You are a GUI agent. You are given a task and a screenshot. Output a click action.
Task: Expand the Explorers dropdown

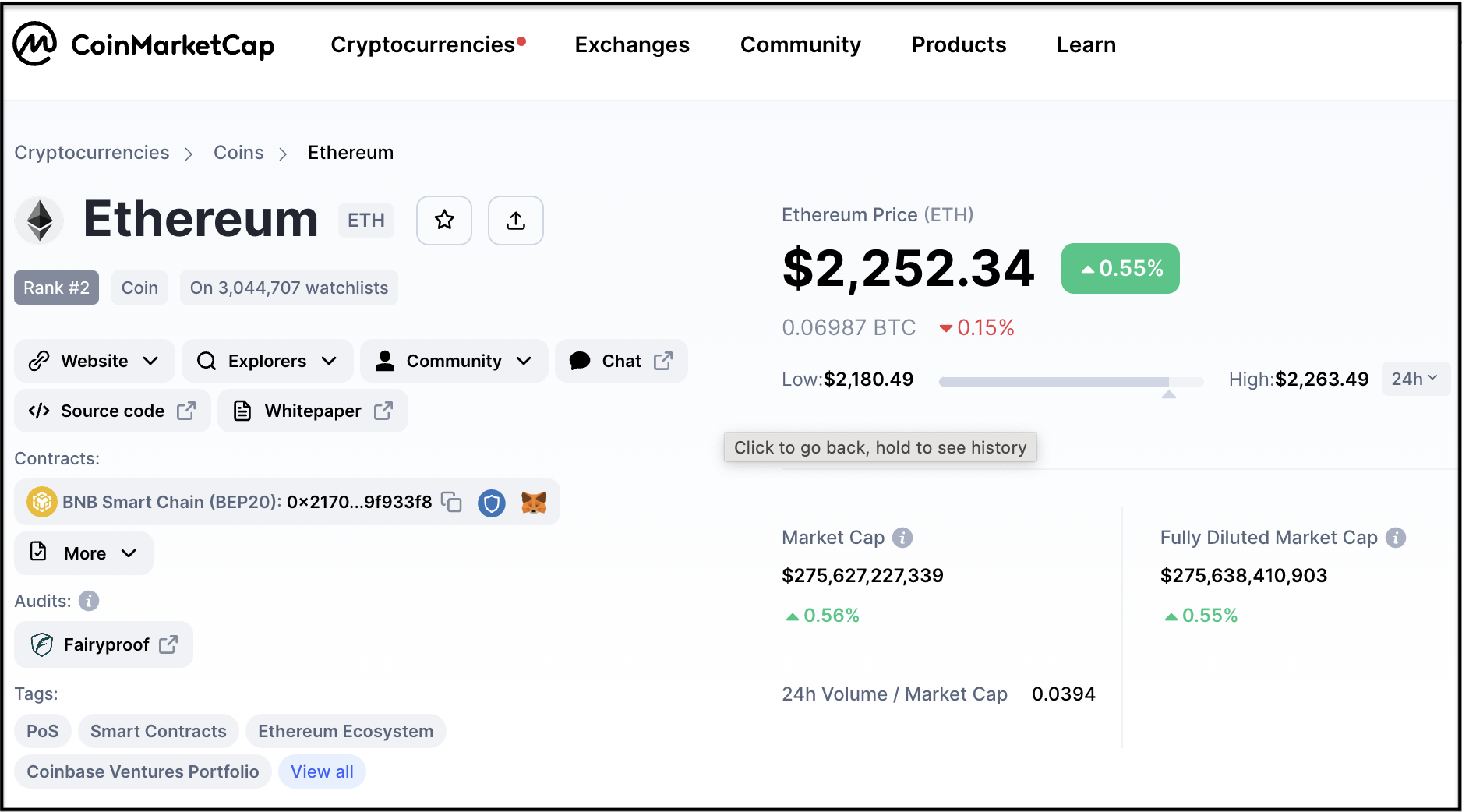(267, 361)
